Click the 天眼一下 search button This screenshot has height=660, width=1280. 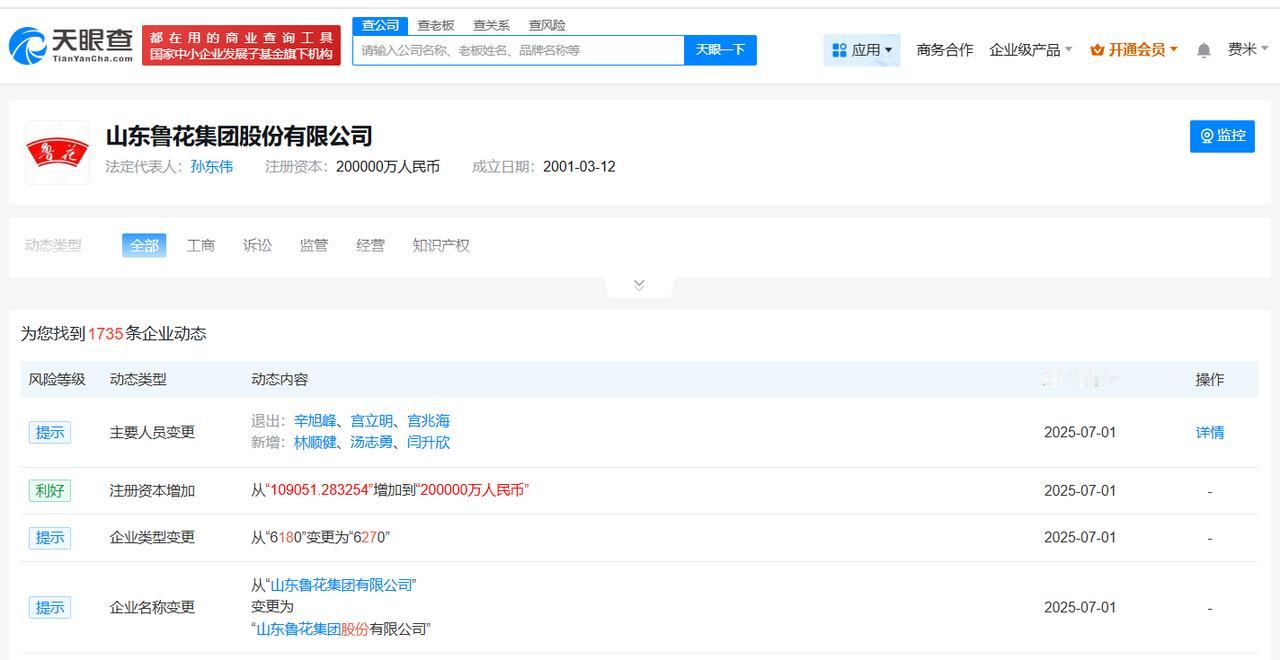point(720,50)
